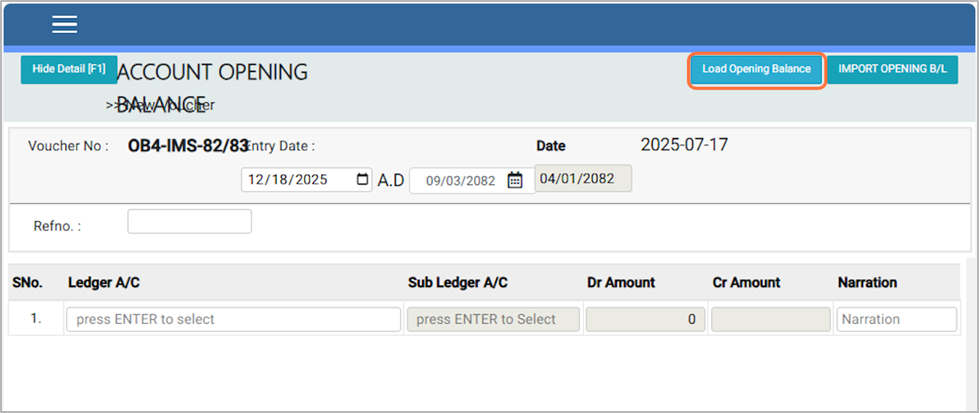Click the IMPORT OPENING B/L button
Screen dimensions: 979x413
click(x=892, y=70)
